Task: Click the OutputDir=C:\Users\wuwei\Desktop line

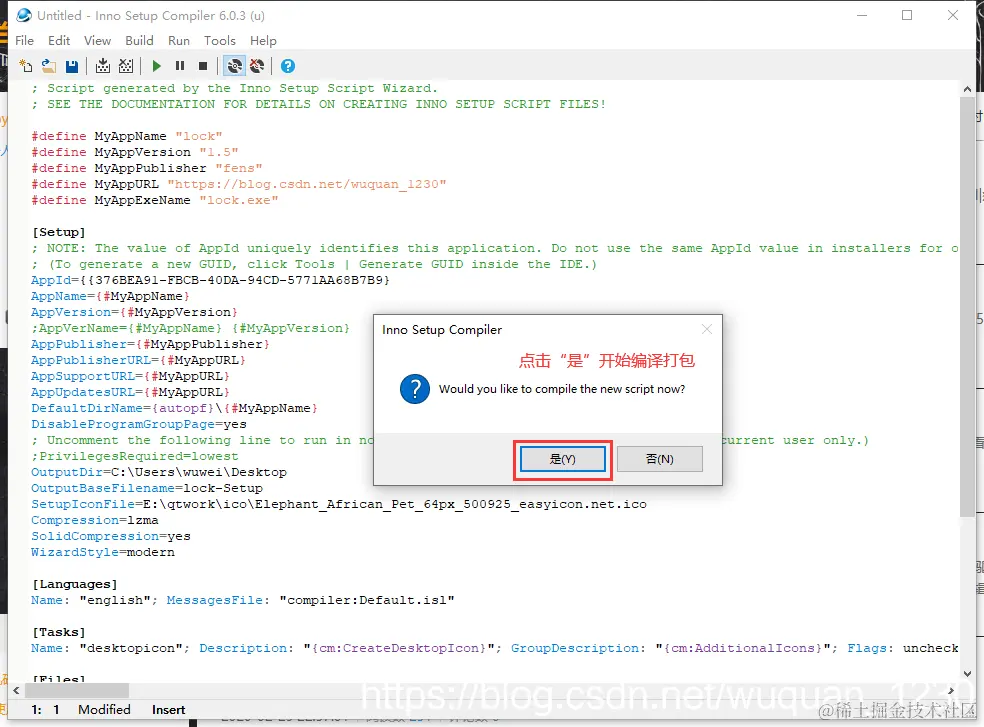Action: pos(159,472)
